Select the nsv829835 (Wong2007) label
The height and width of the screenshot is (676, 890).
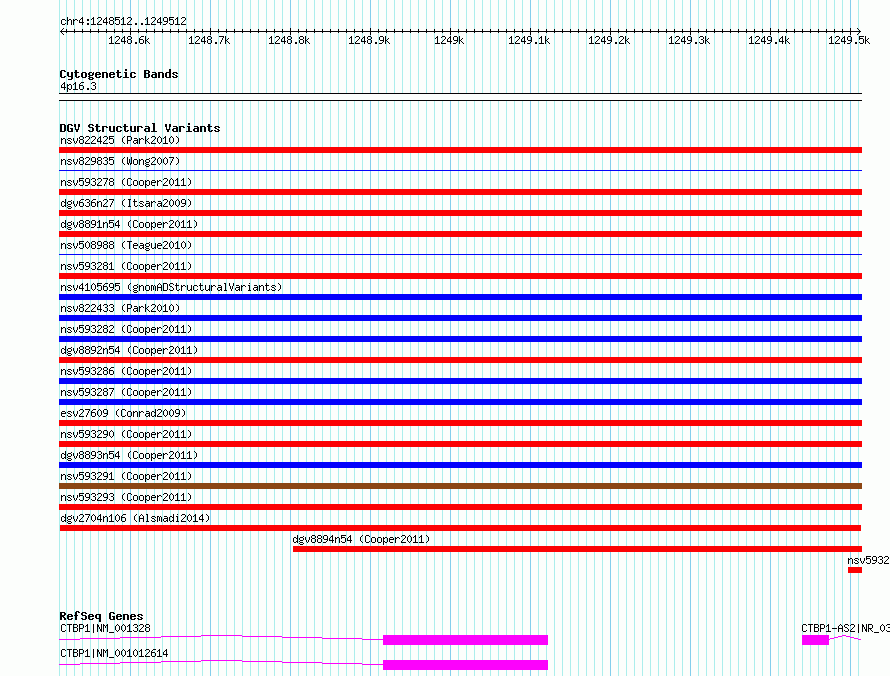[120, 161]
